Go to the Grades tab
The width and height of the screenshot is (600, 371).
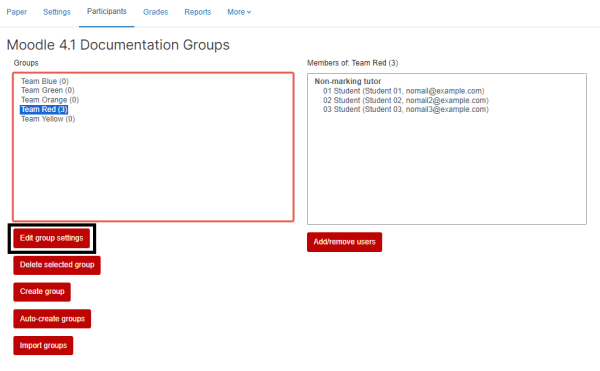point(155,12)
